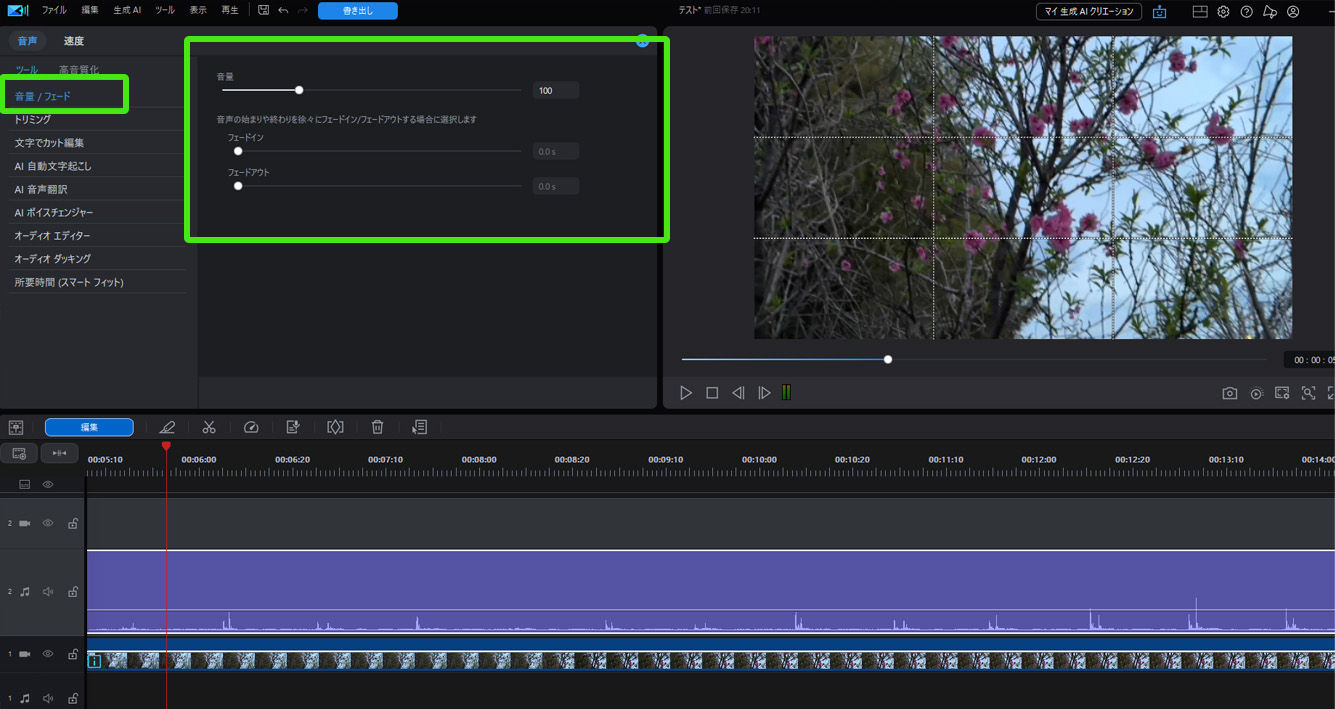This screenshot has width=1335, height=709.
Task: Open the ファイル menu
Action: coord(54,10)
